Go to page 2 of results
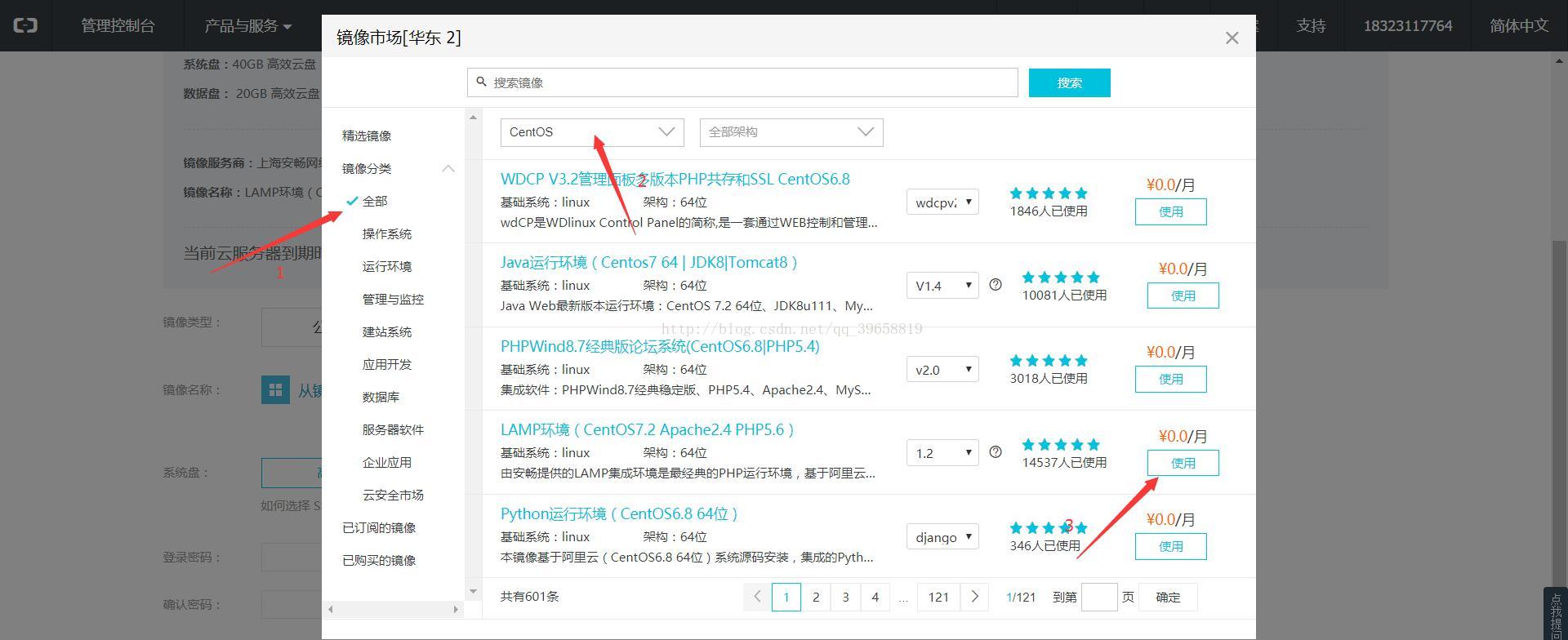The image size is (1568, 640). pyautogui.click(x=816, y=597)
